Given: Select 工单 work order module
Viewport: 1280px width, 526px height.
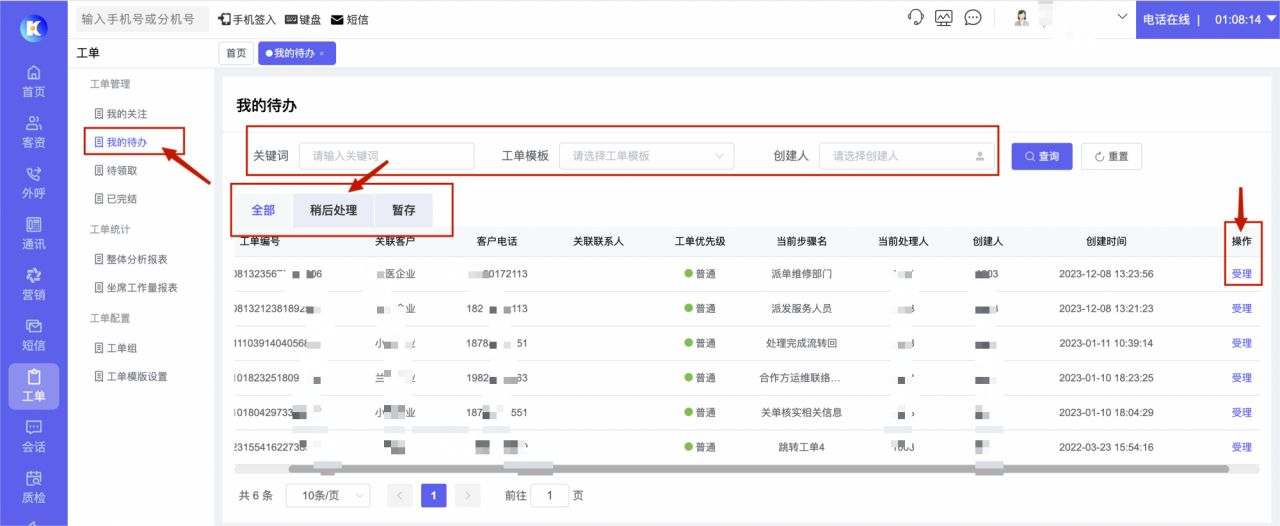Looking at the screenshot, I should [x=33, y=387].
